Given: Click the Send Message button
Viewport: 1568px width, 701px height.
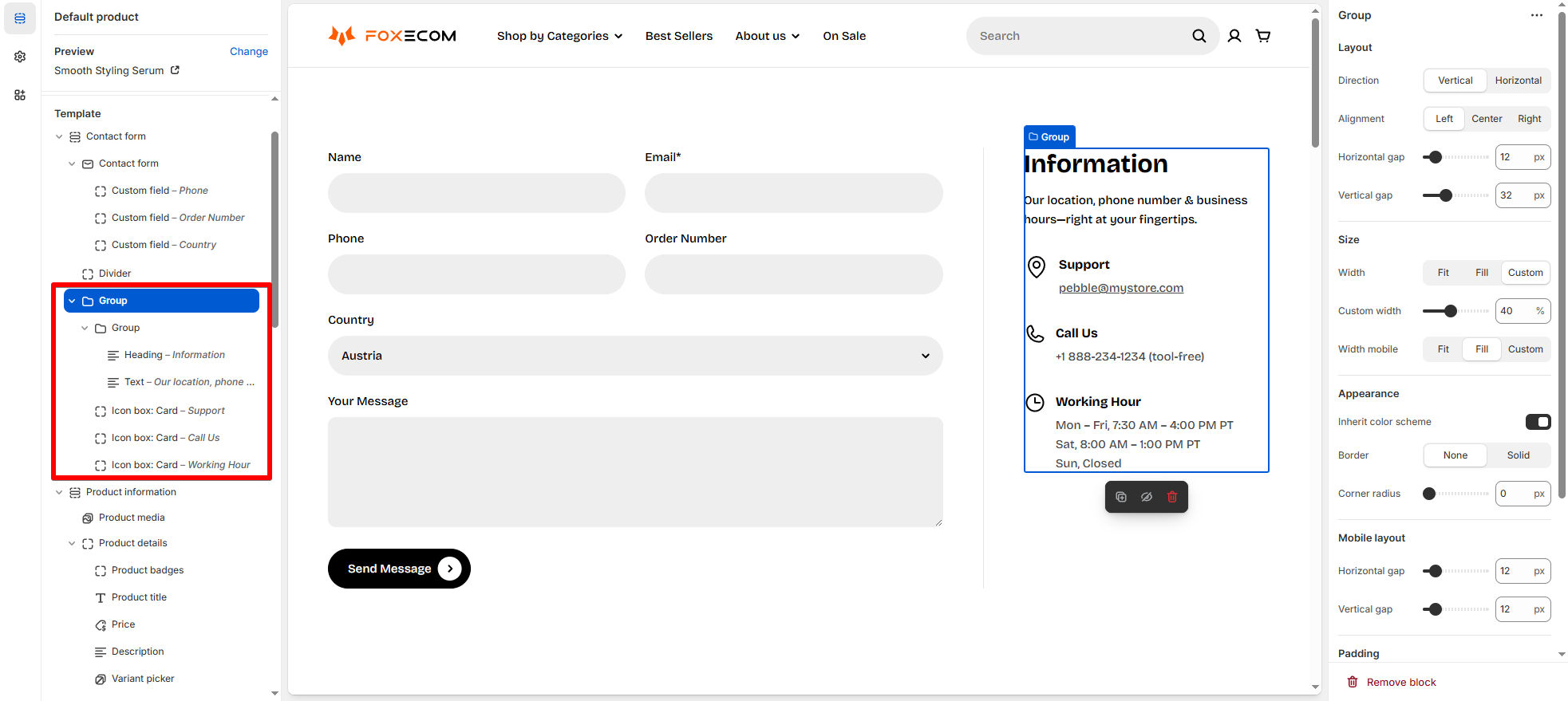Looking at the screenshot, I should pyautogui.click(x=399, y=569).
